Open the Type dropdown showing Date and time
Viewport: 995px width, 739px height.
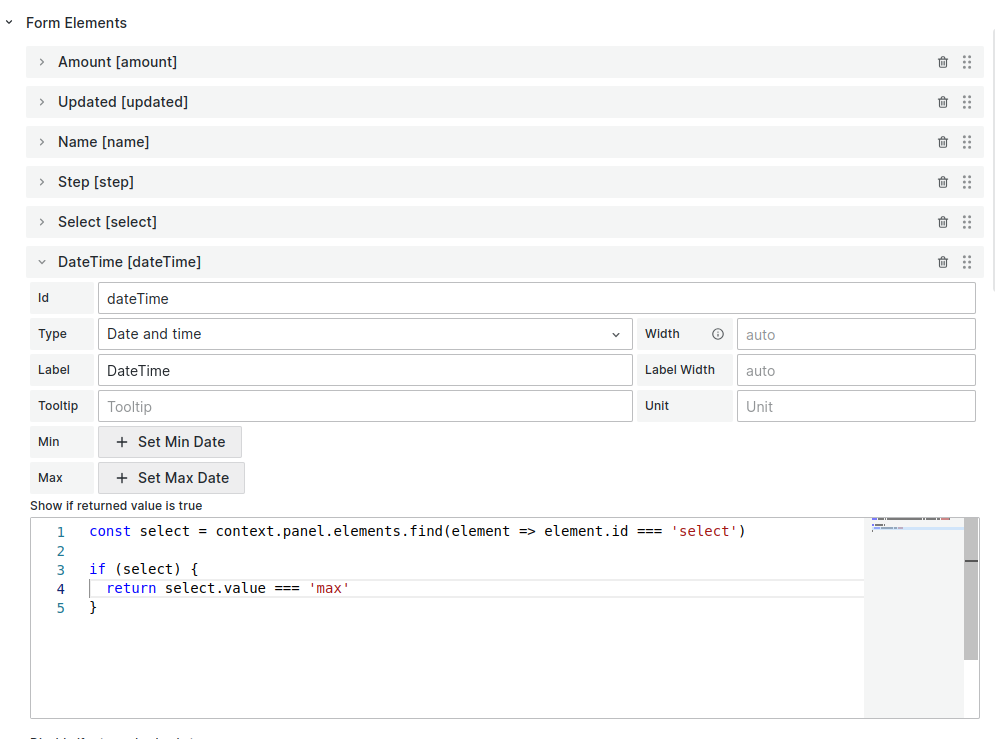point(365,333)
